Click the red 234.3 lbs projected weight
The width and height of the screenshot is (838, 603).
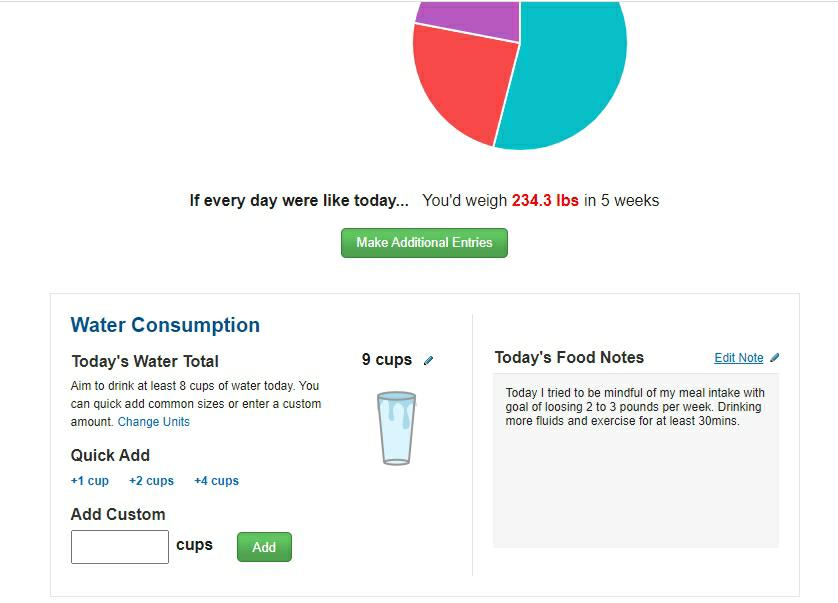click(545, 200)
